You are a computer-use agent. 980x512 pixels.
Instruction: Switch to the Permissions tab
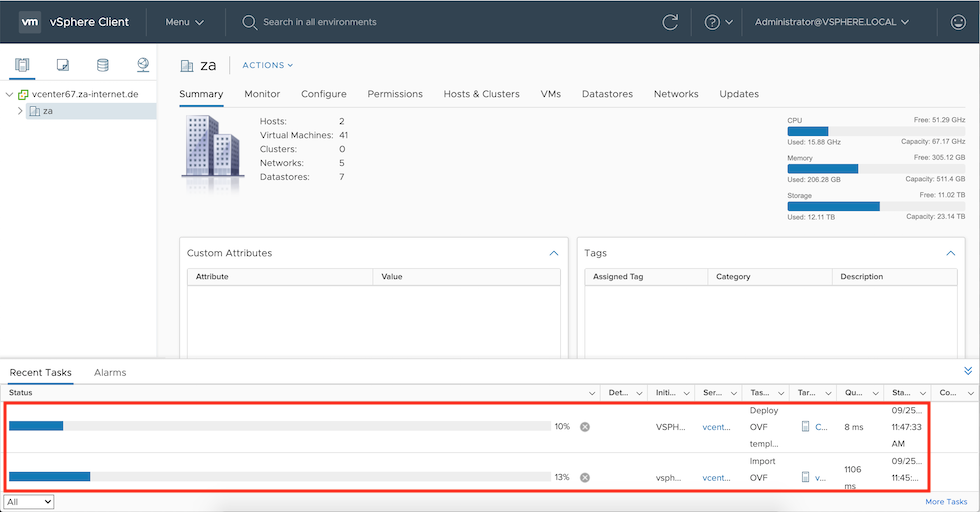click(x=395, y=94)
